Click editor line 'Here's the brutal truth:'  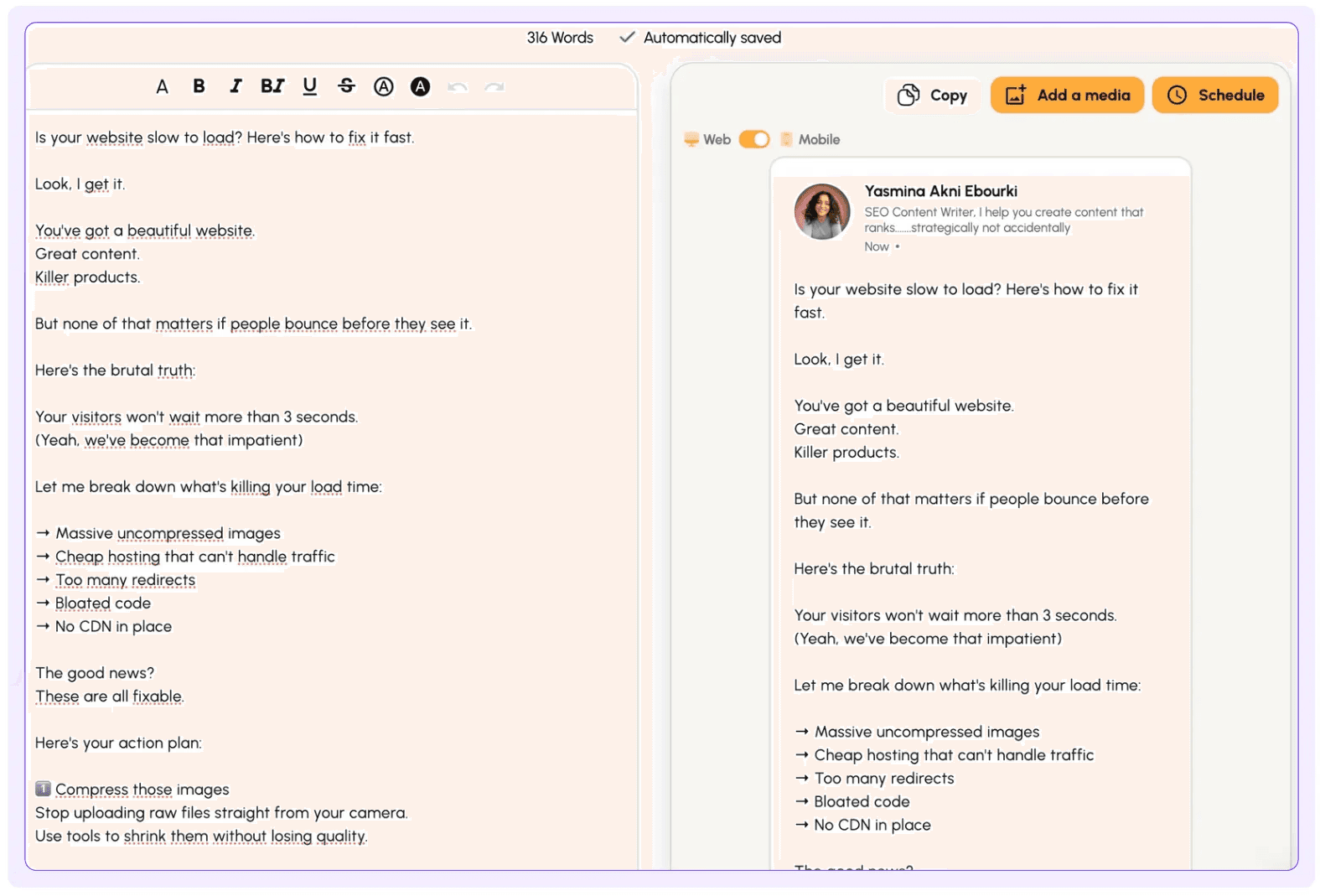pos(115,370)
